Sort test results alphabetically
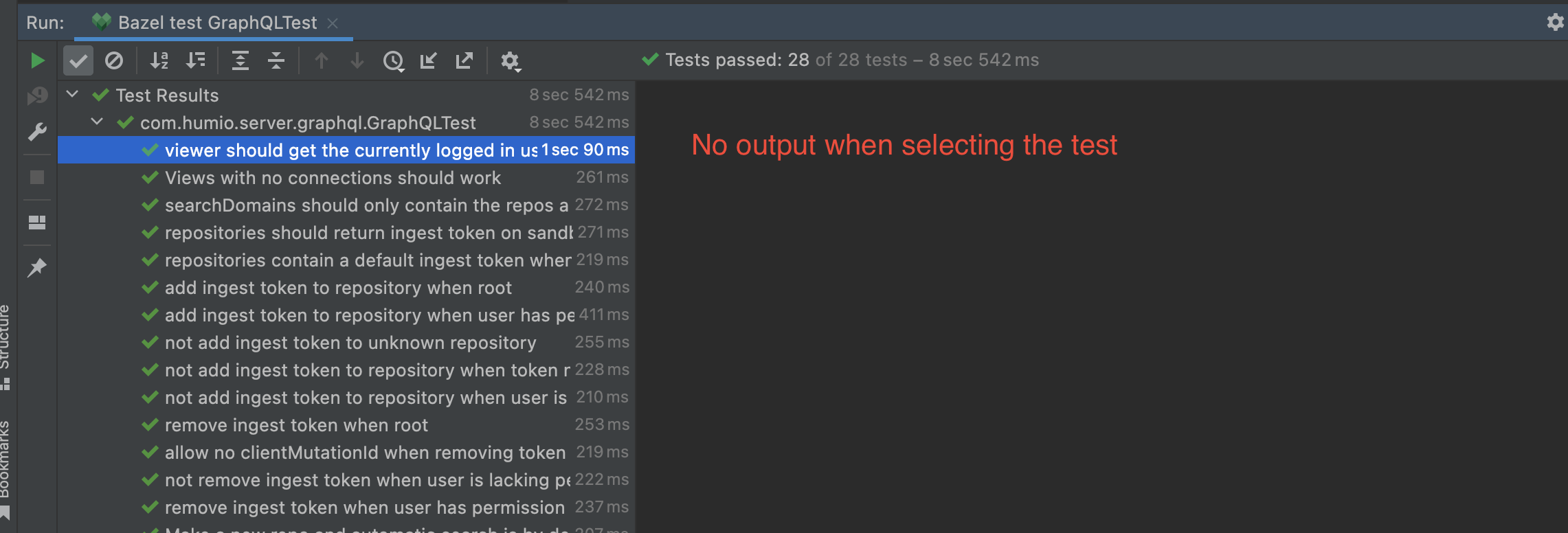1568x533 pixels. [159, 60]
